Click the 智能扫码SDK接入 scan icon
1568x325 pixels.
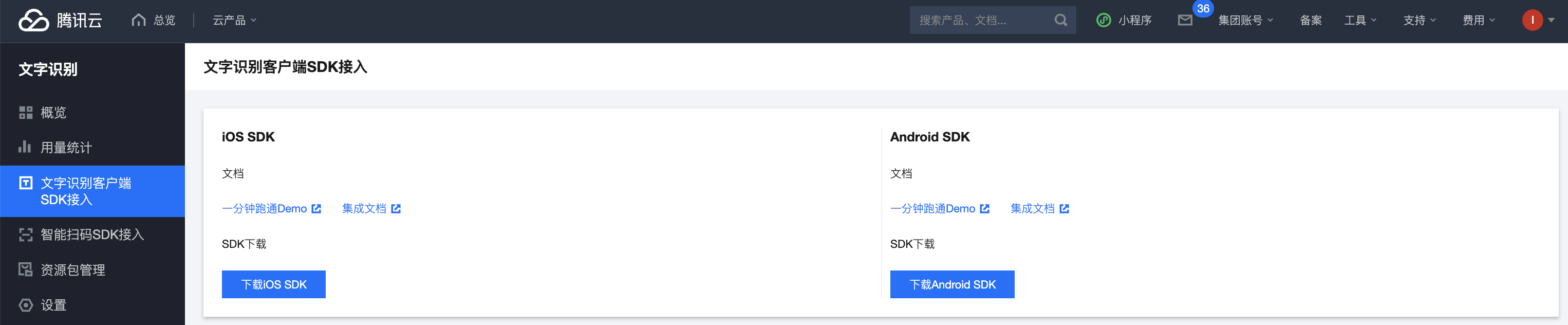pyautogui.click(x=26, y=235)
